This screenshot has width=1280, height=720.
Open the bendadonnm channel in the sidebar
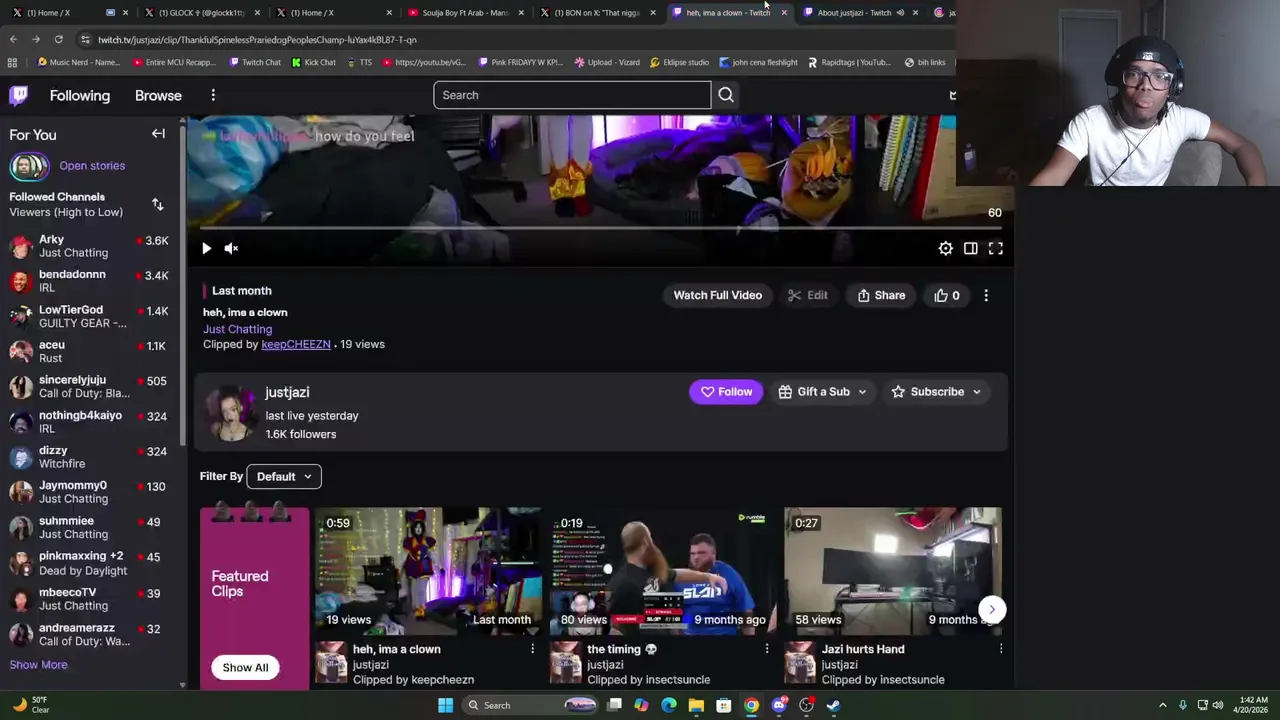click(x=90, y=281)
